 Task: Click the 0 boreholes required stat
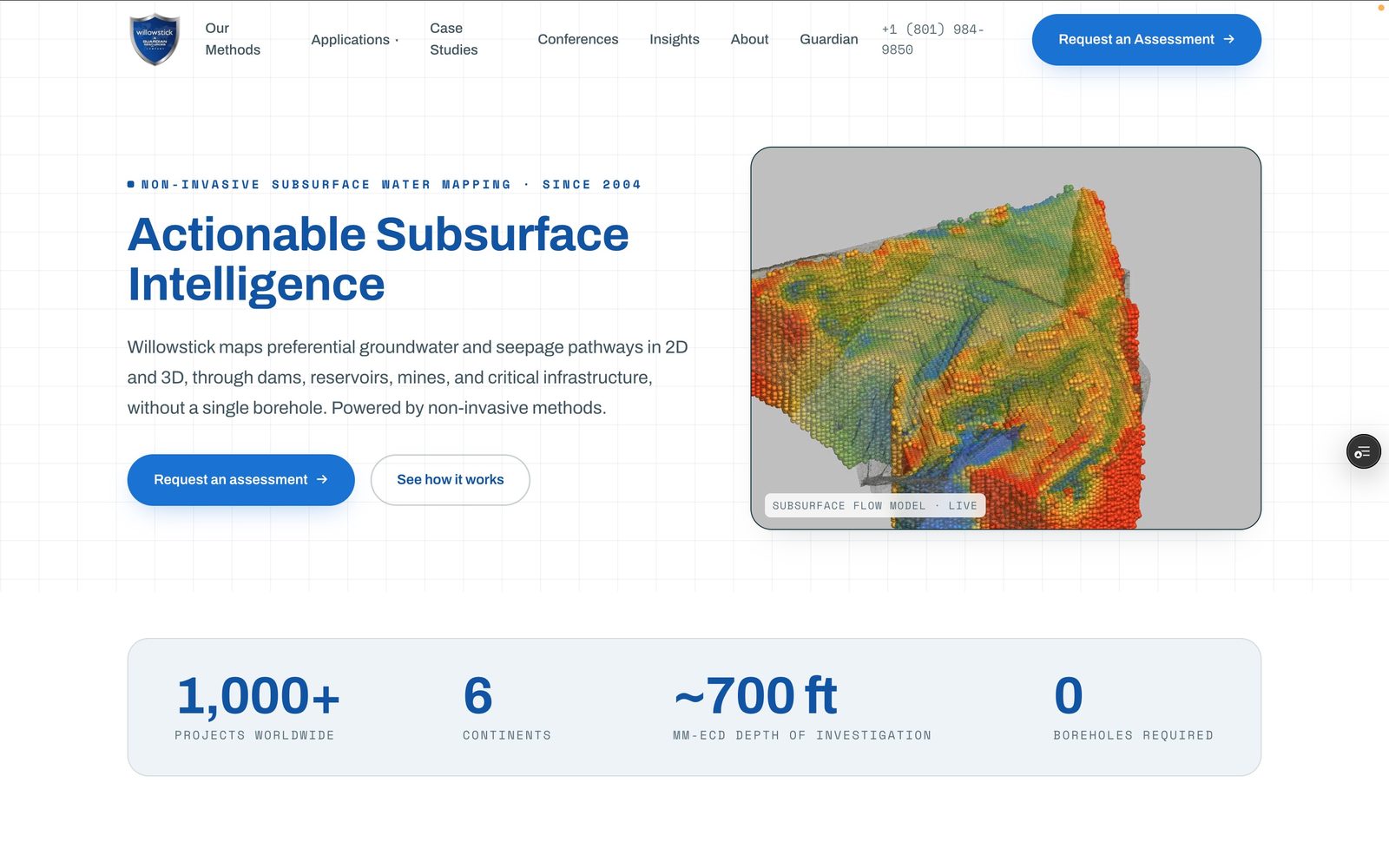pos(1133,707)
